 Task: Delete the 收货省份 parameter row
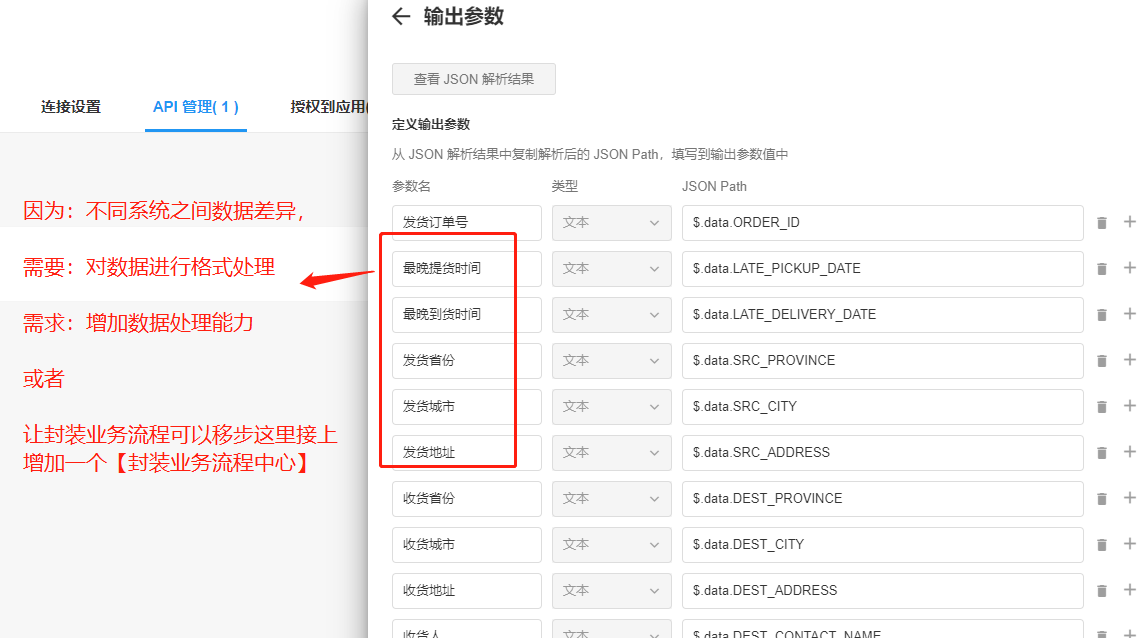click(1102, 499)
